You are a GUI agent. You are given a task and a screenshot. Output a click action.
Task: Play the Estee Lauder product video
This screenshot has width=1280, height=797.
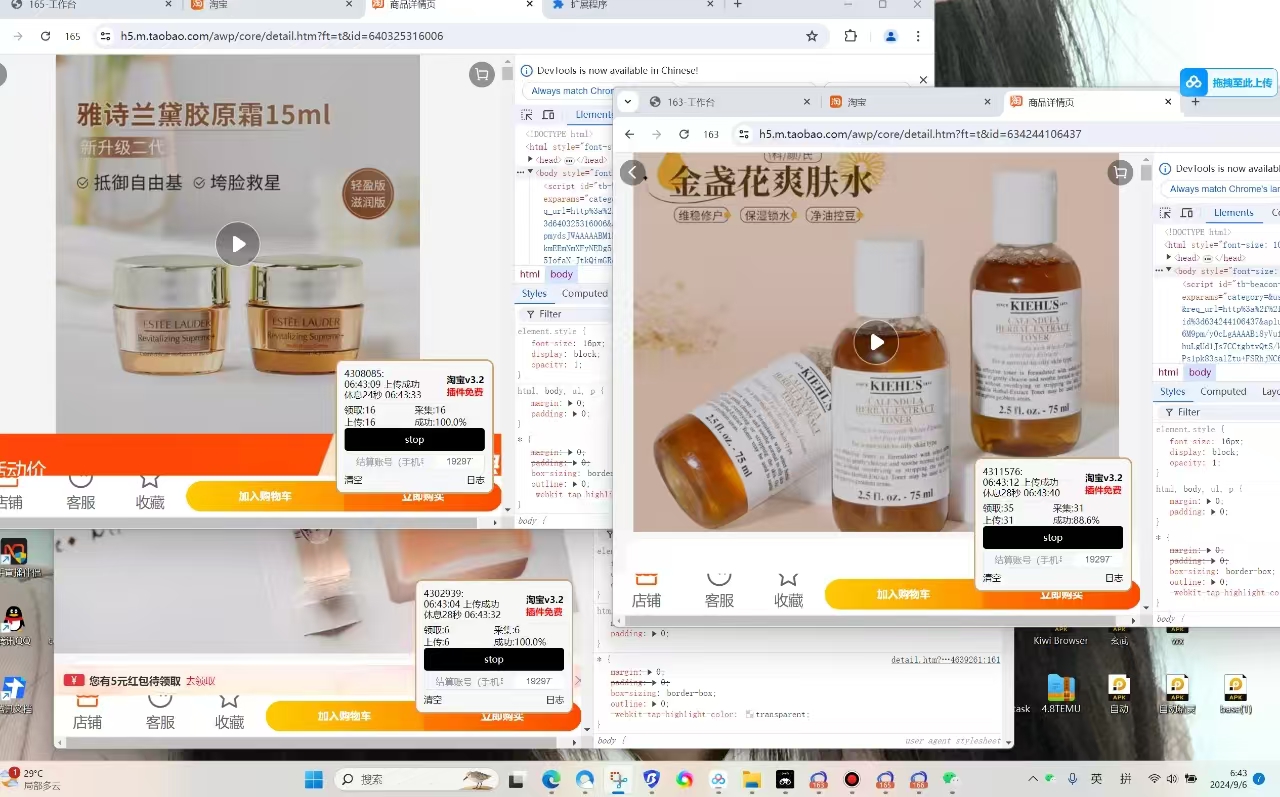pos(238,244)
